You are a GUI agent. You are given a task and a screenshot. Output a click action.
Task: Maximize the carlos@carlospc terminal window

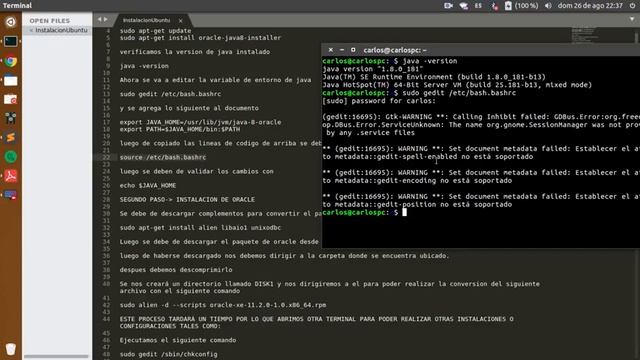353,50
